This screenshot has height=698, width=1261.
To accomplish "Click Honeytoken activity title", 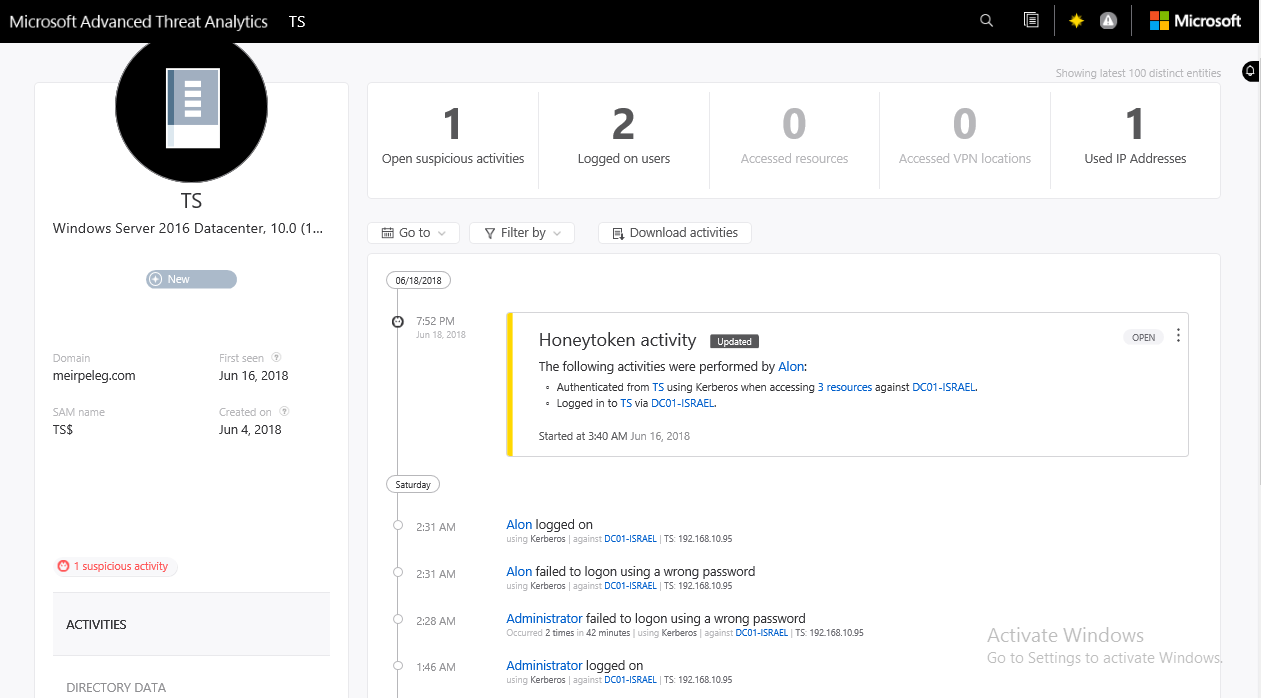I will point(617,340).
